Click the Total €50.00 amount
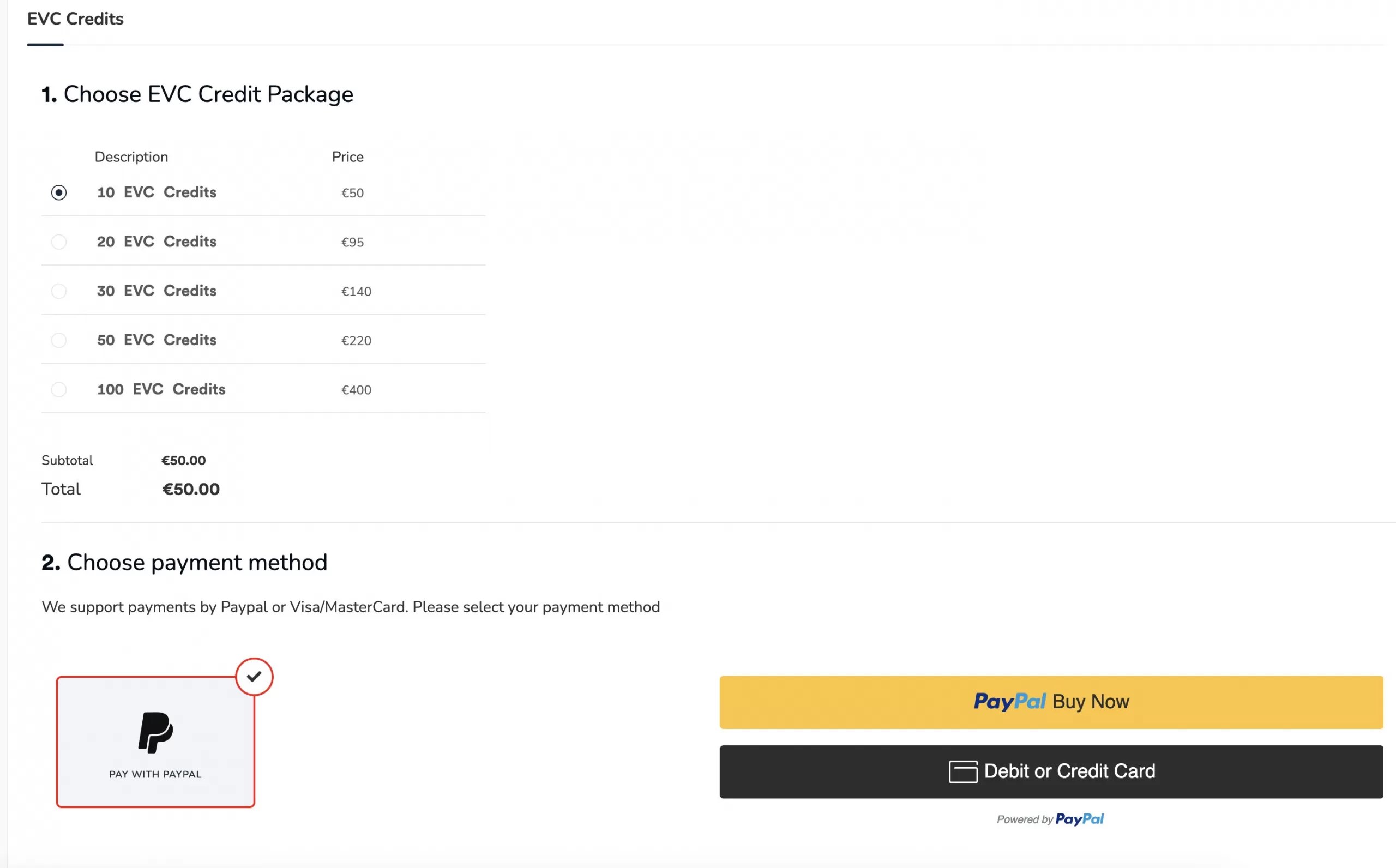The width and height of the screenshot is (1396, 868). click(190, 489)
